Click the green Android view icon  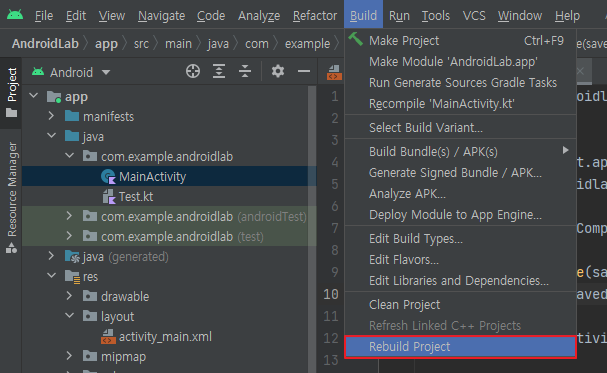click(38, 72)
